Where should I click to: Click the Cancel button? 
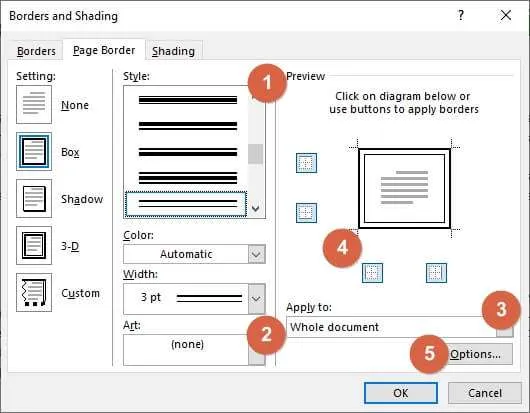(484, 393)
